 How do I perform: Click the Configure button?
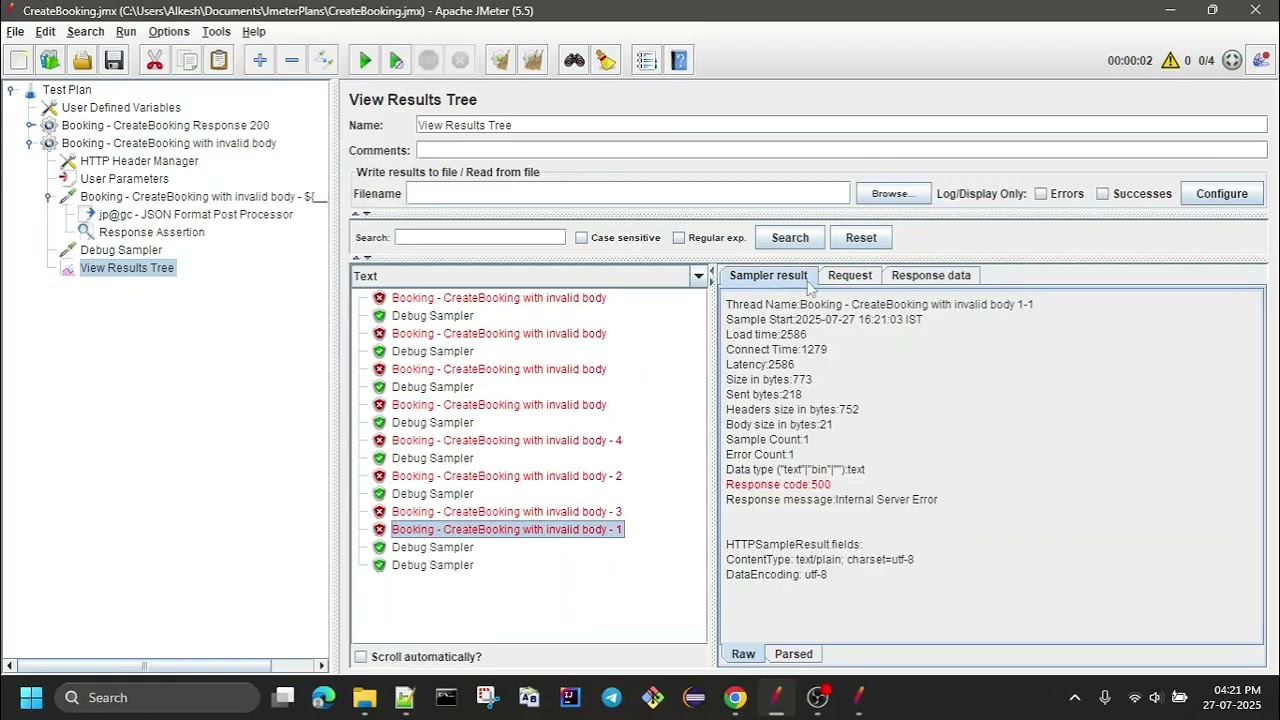pyautogui.click(x=1222, y=194)
